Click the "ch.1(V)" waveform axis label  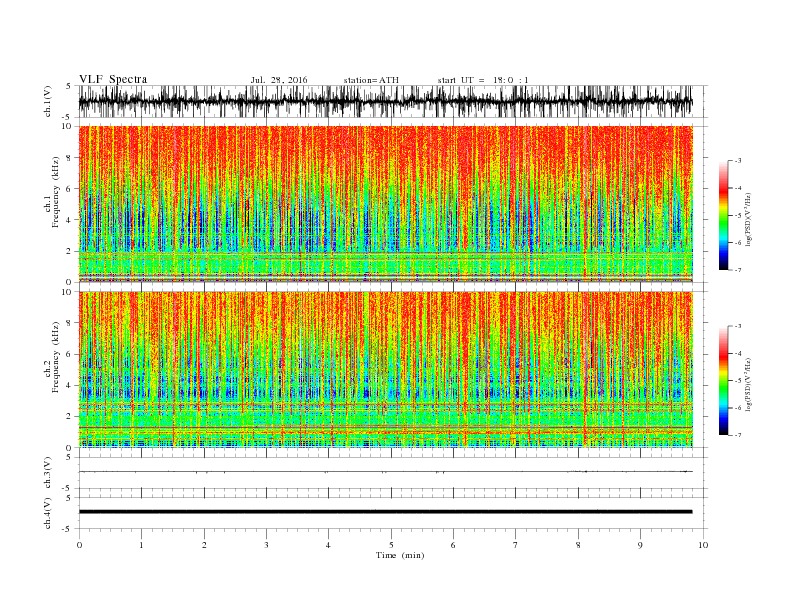(x=48, y=101)
